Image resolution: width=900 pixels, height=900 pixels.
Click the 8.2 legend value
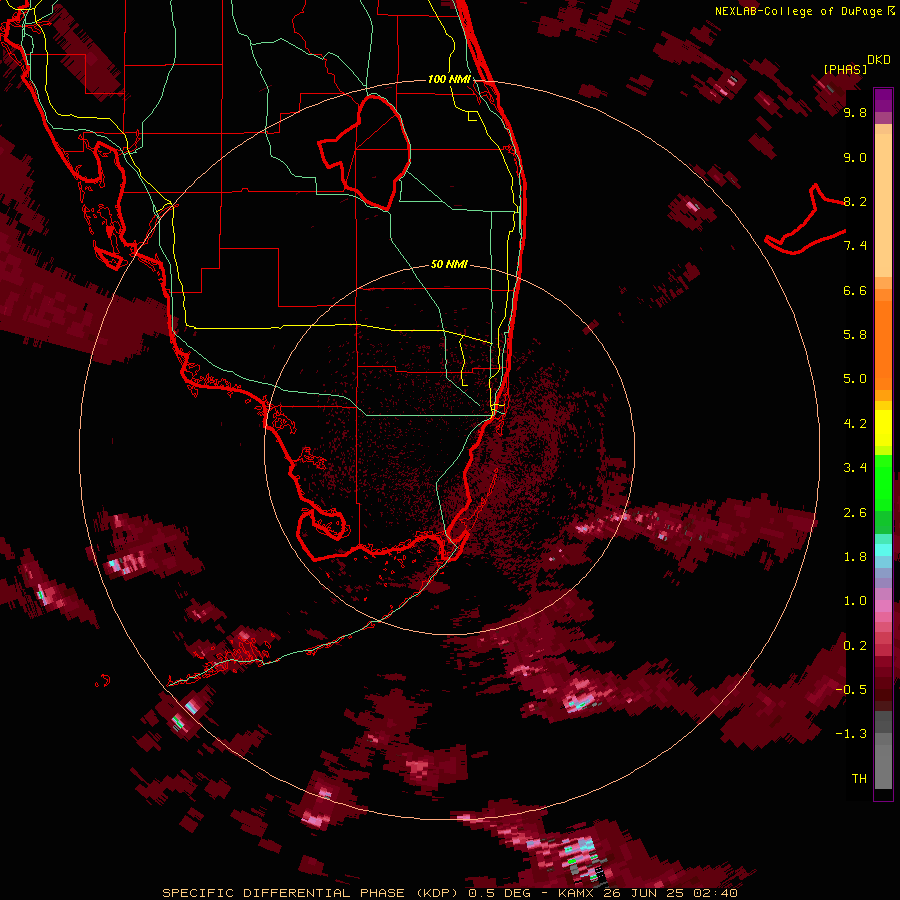855,201
